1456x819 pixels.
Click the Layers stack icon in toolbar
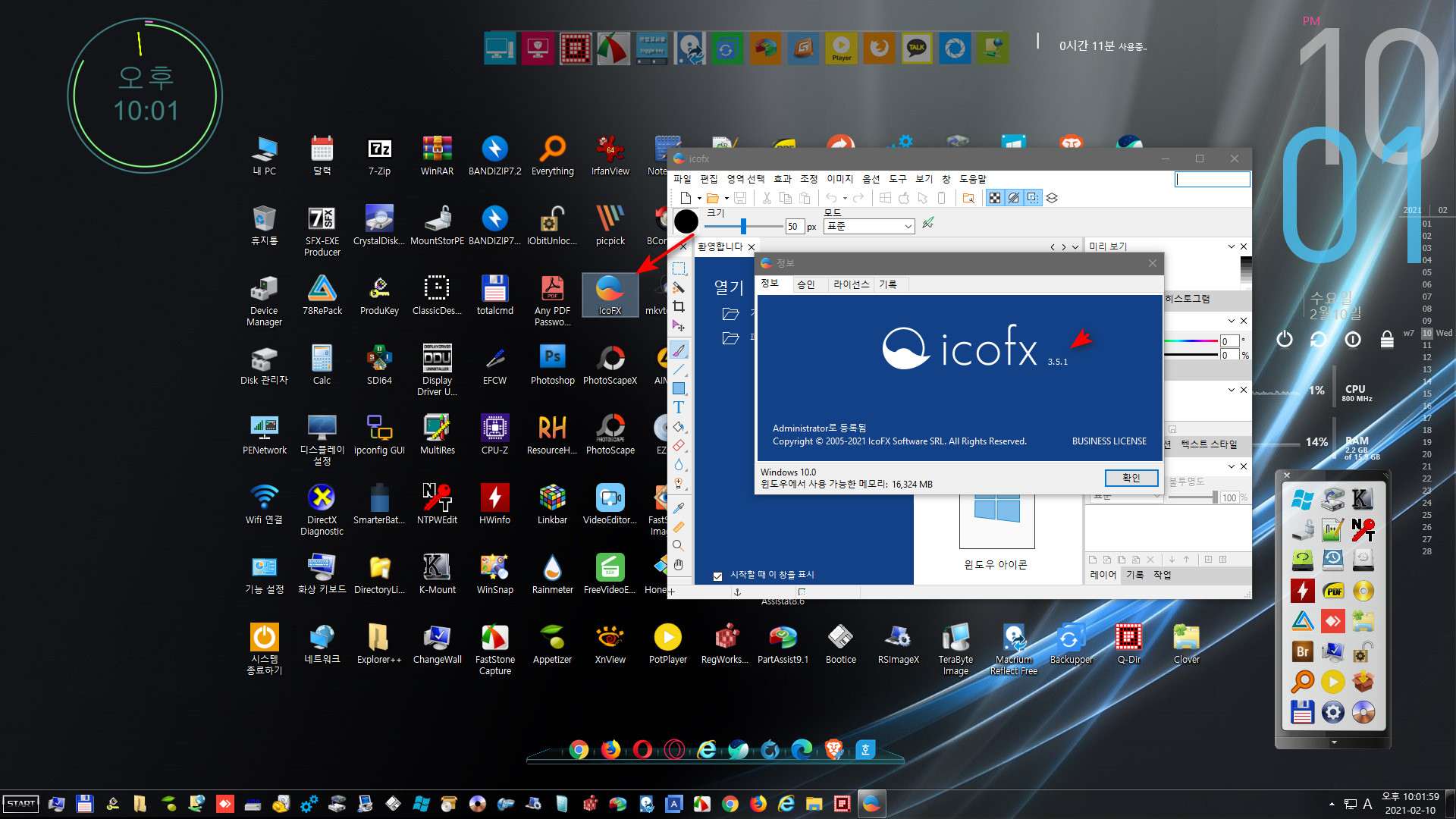(x=1052, y=198)
